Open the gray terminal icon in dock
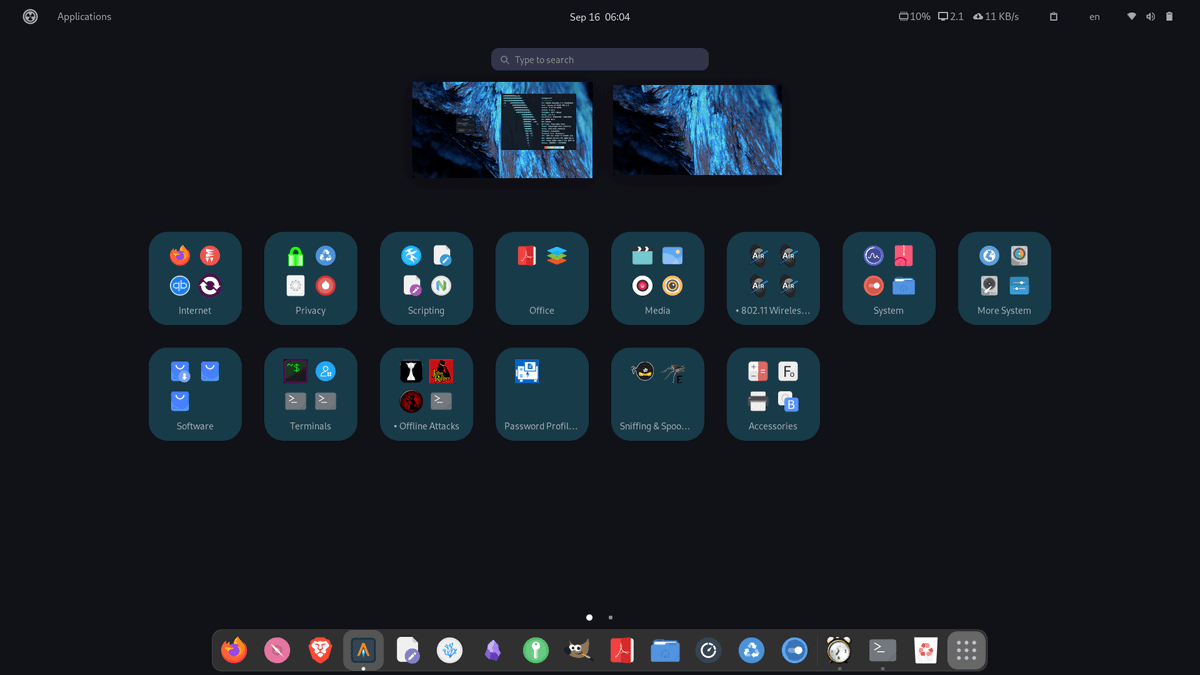This screenshot has height=675, width=1200. pos(882,651)
